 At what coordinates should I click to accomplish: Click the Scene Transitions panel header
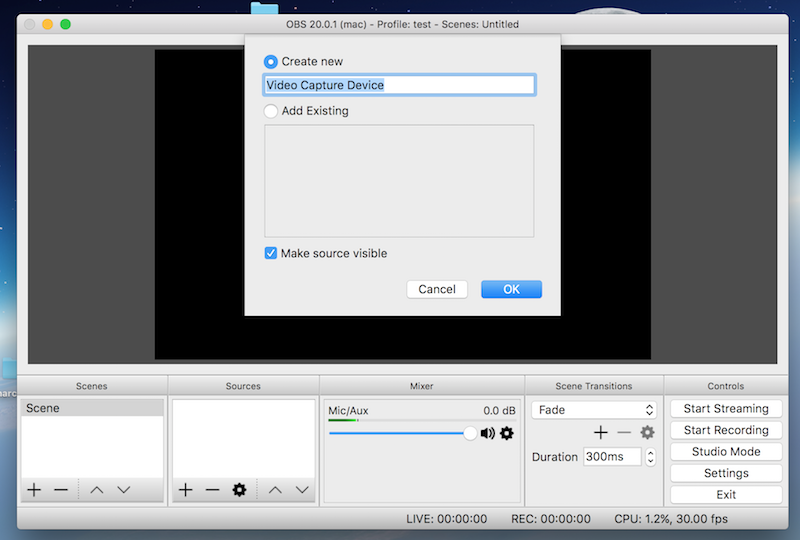(594, 386)
